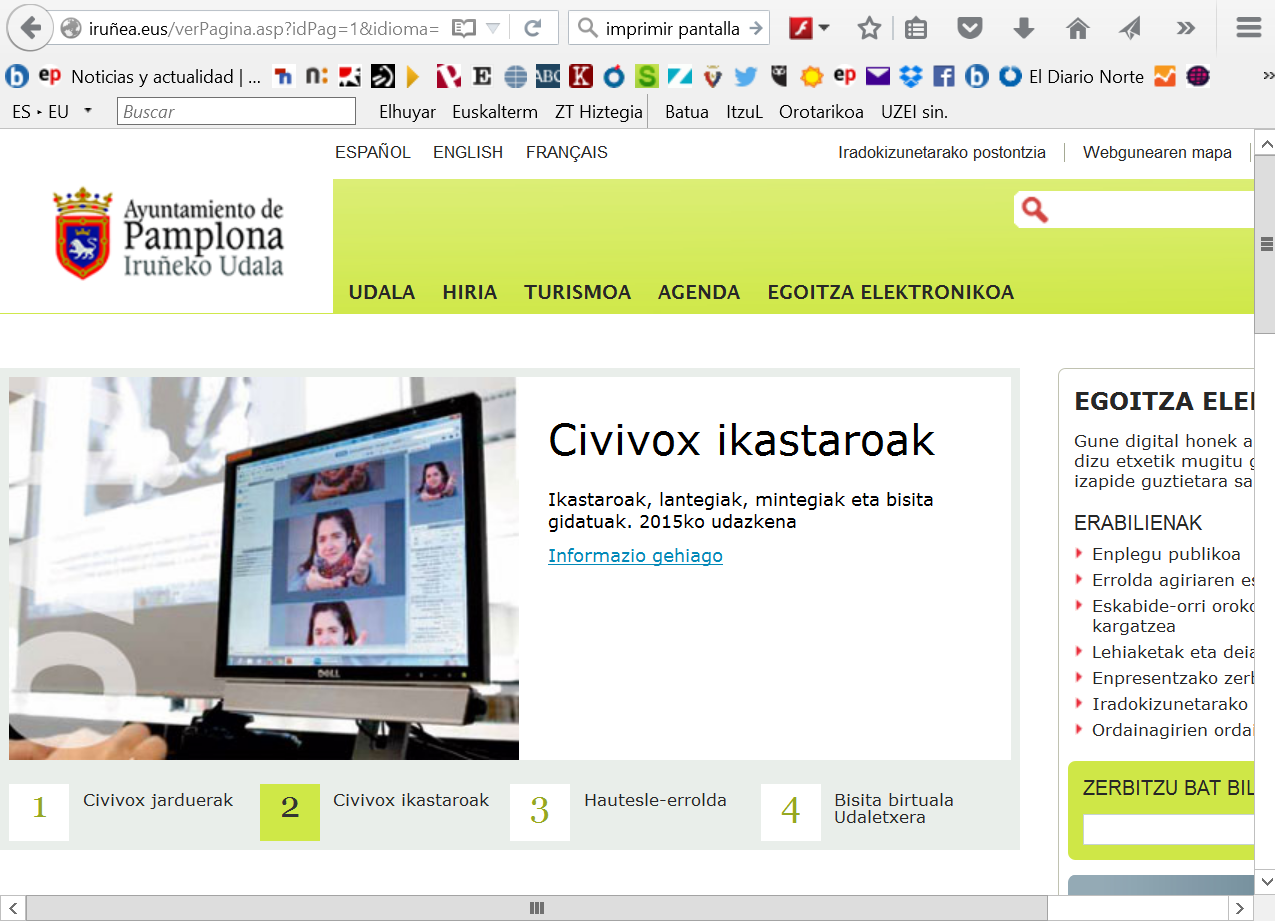This screenshot has width=1275, height=921.
Task: Open the Twitter bookmark icon
Action: 745,76
